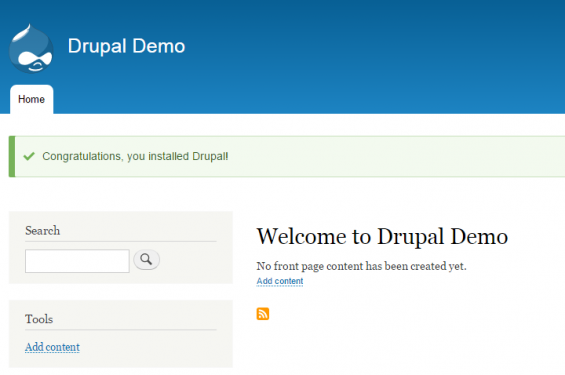This screenshot has width=565, height=375.
Task: Open the Home tab
Action: [x=32, y=99]
